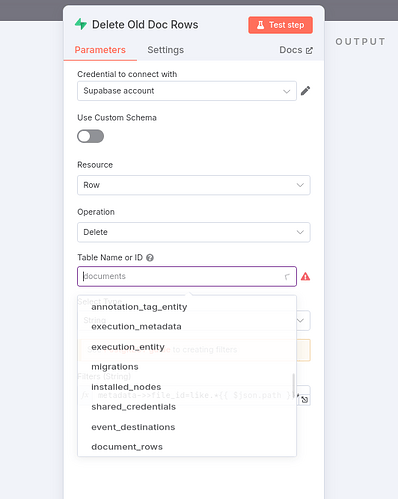Select execution_metadata from table list

tap(187, 327)
